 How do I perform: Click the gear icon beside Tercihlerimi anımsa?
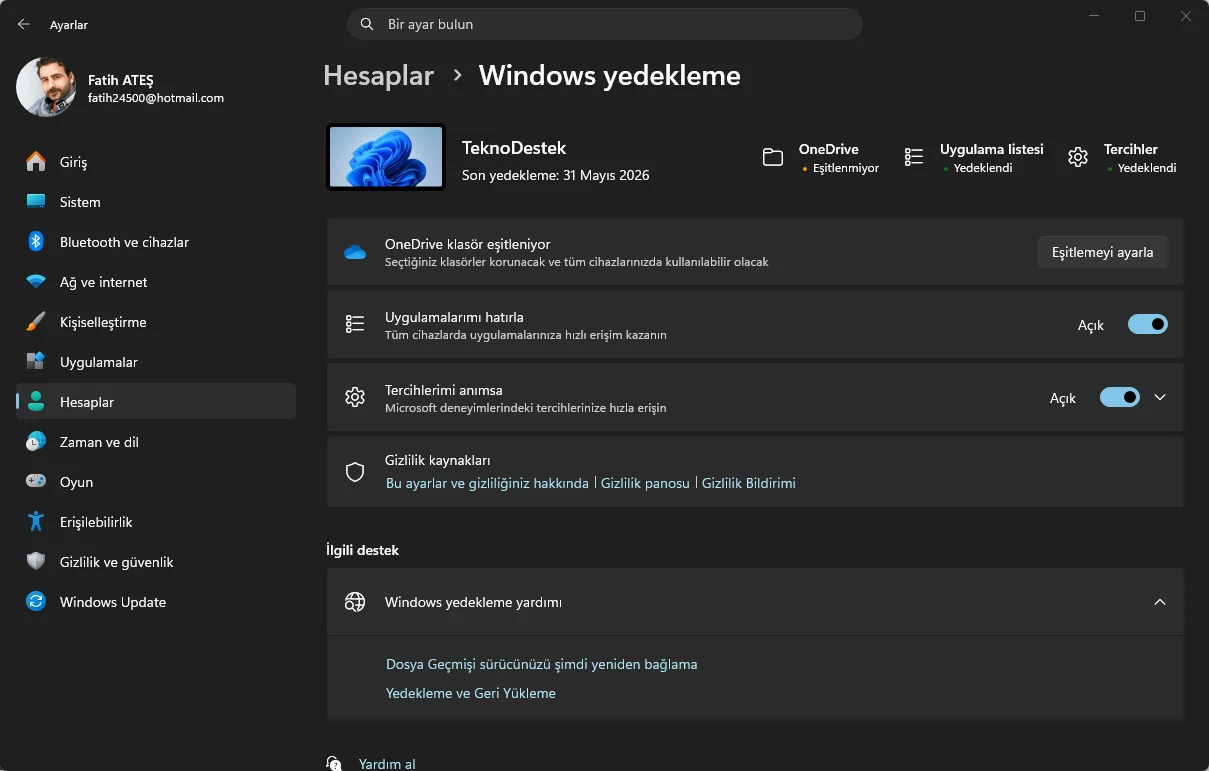(x=355, y=397)
